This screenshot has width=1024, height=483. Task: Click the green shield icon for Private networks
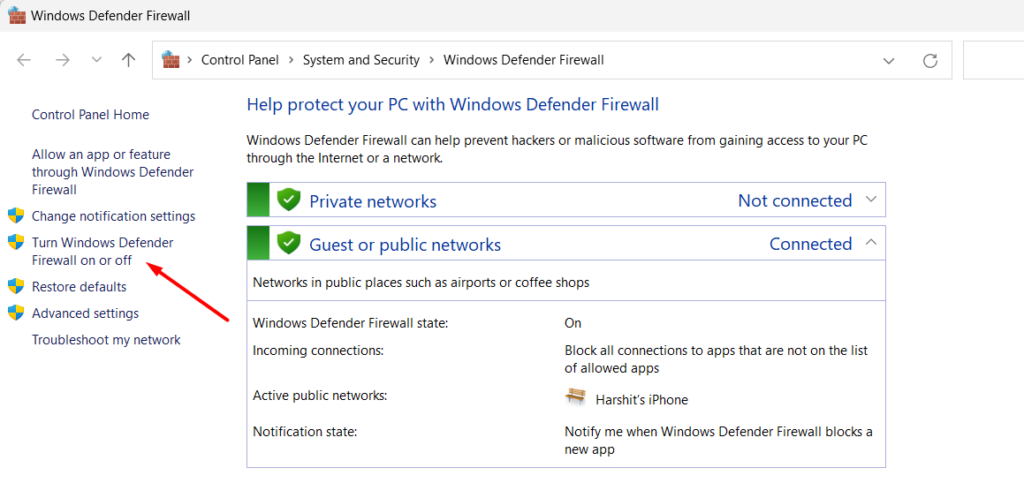tap(289, 200)
